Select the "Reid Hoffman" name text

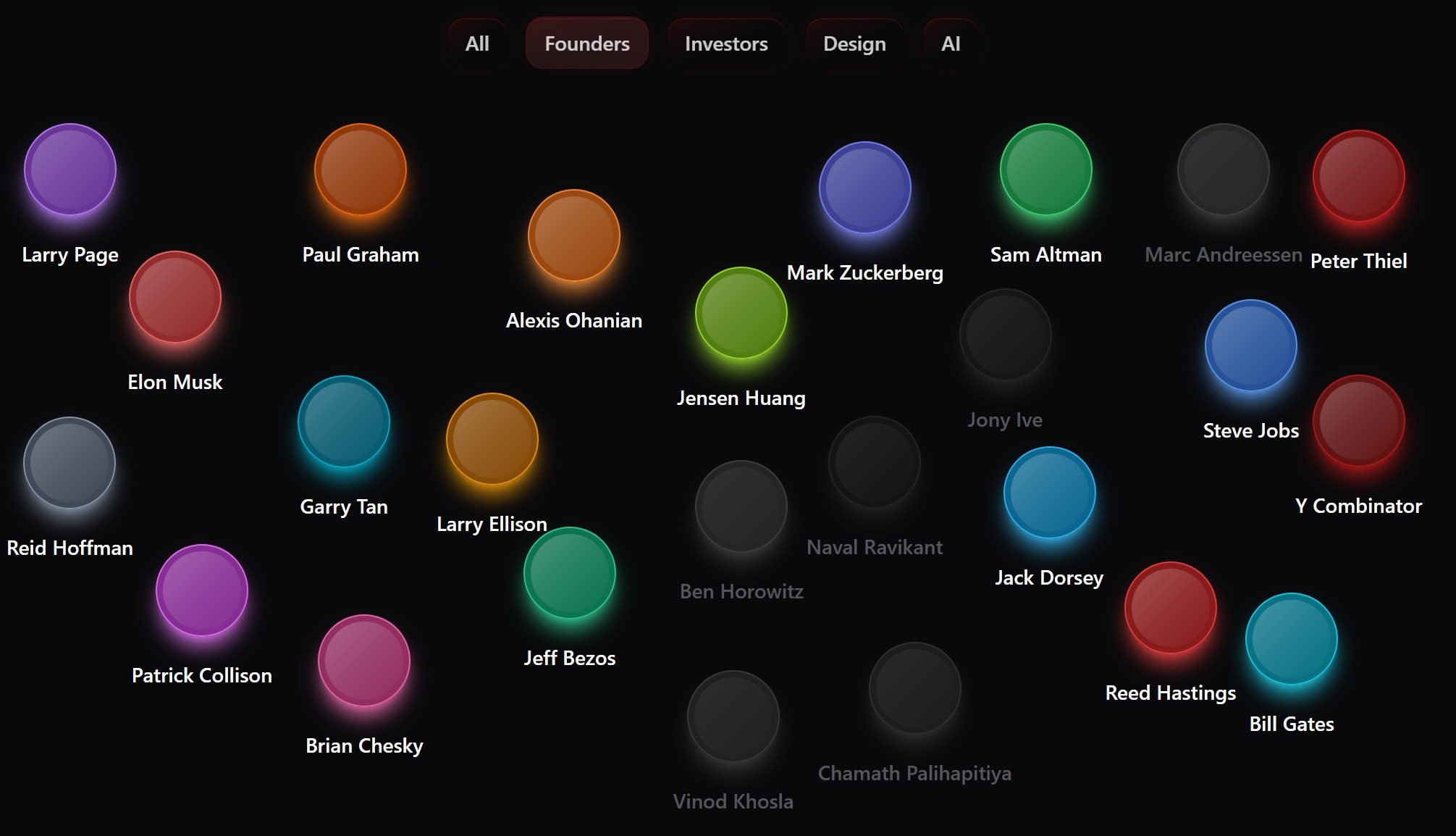[x=70, y=548]
